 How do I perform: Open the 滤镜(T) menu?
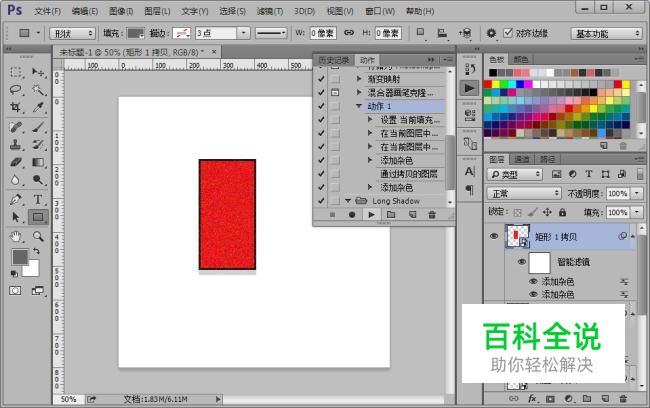pos(270,11)
